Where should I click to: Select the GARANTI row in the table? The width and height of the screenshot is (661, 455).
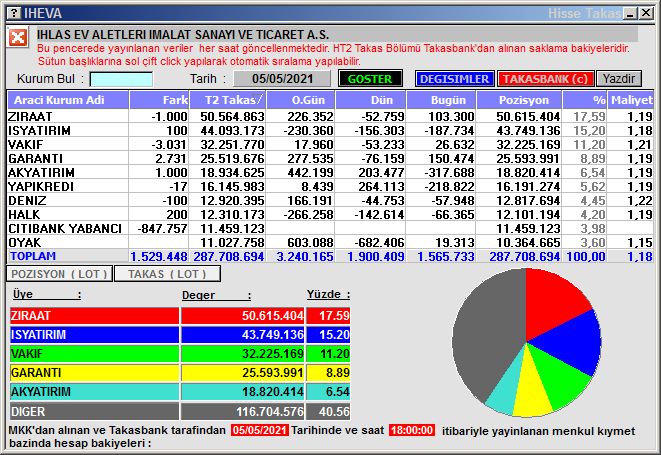click(x=330, y=158)
